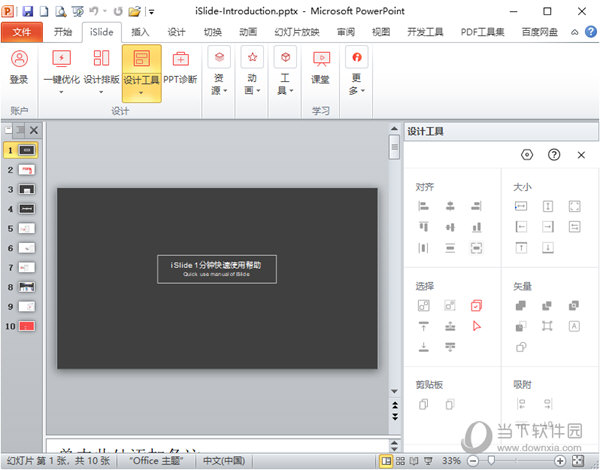
Task: Click the same size icon under 大小
Action: (x=574, y=207)
